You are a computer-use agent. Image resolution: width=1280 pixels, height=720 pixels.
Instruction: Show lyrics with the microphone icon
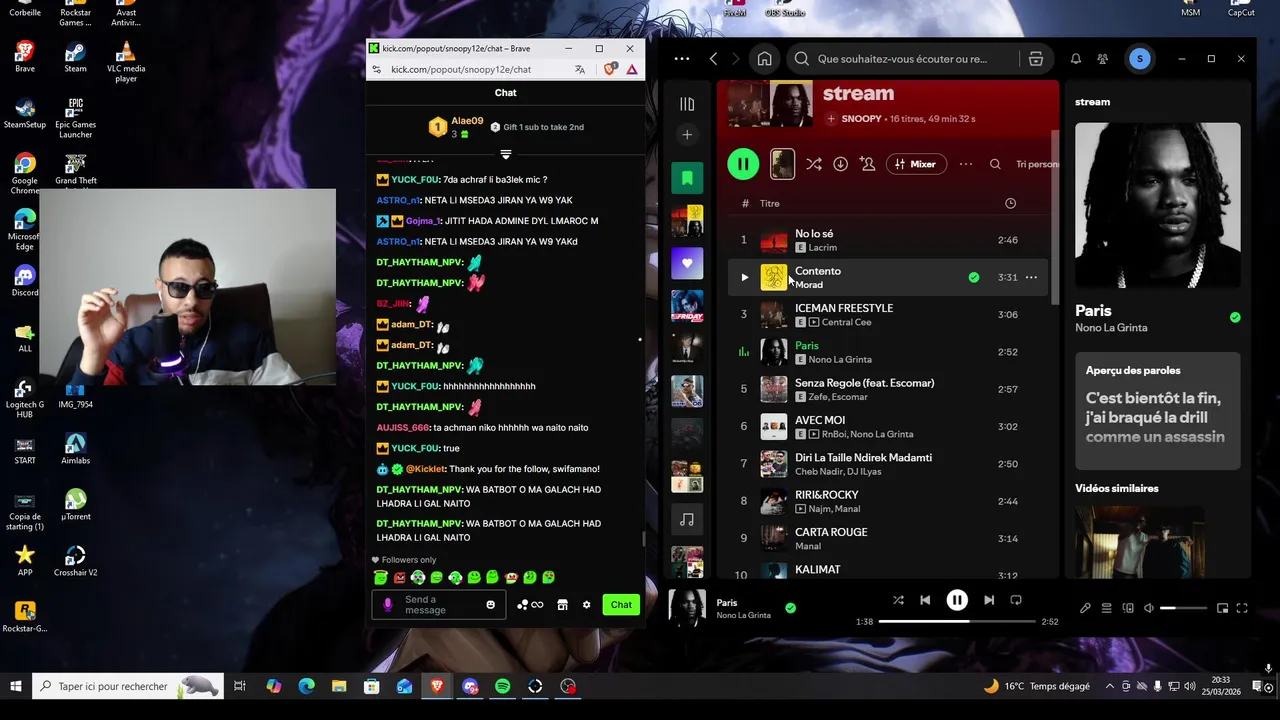tap(1085, 608)
